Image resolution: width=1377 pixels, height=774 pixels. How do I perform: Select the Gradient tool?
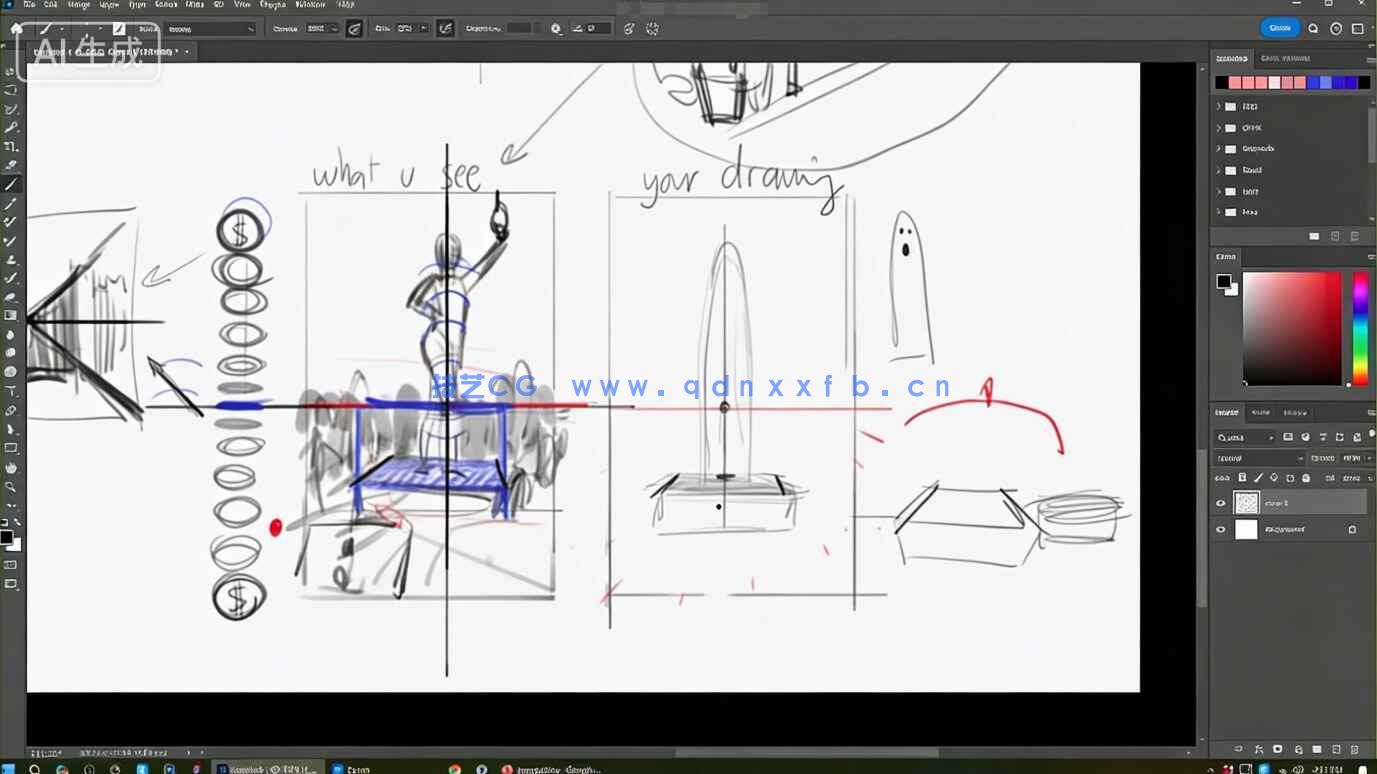coord(11,316)
